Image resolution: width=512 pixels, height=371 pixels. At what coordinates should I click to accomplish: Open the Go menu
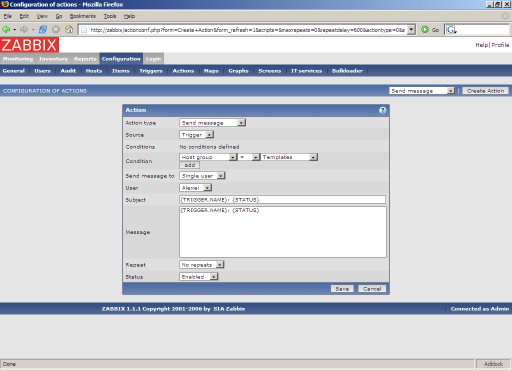point(59,16)
